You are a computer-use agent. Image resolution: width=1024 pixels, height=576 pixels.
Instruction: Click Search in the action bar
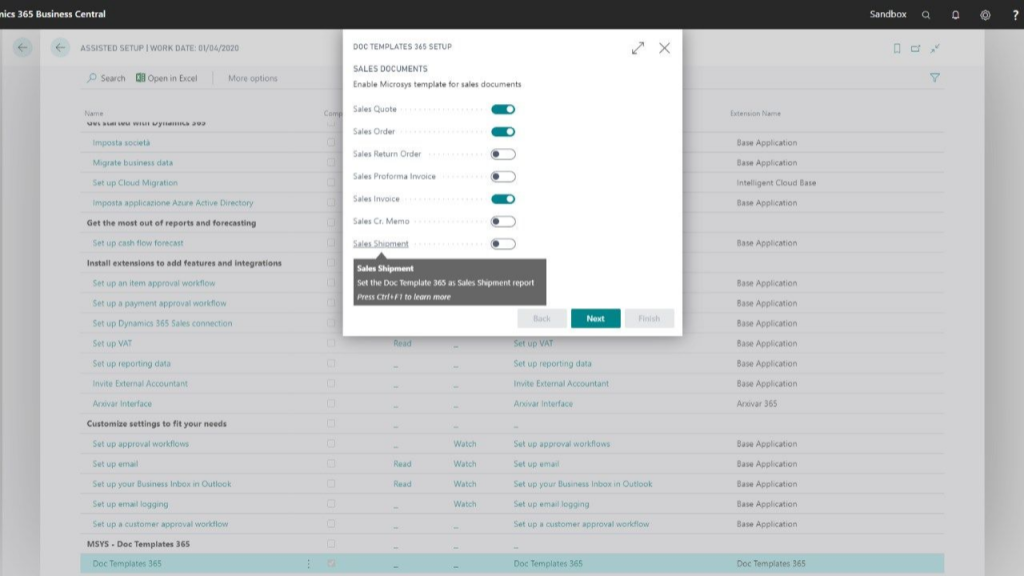pos(106,78)
